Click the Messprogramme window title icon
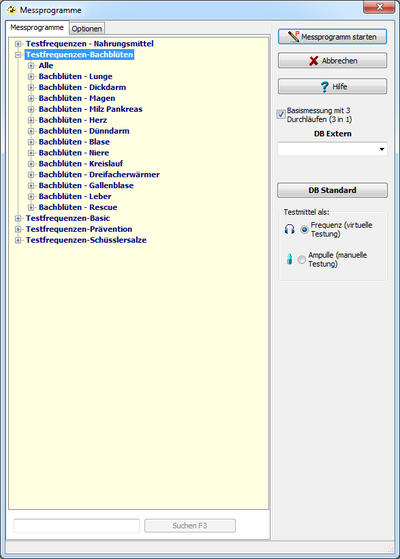This screenshot has width=400, height=559. click(x=11, y=10)
